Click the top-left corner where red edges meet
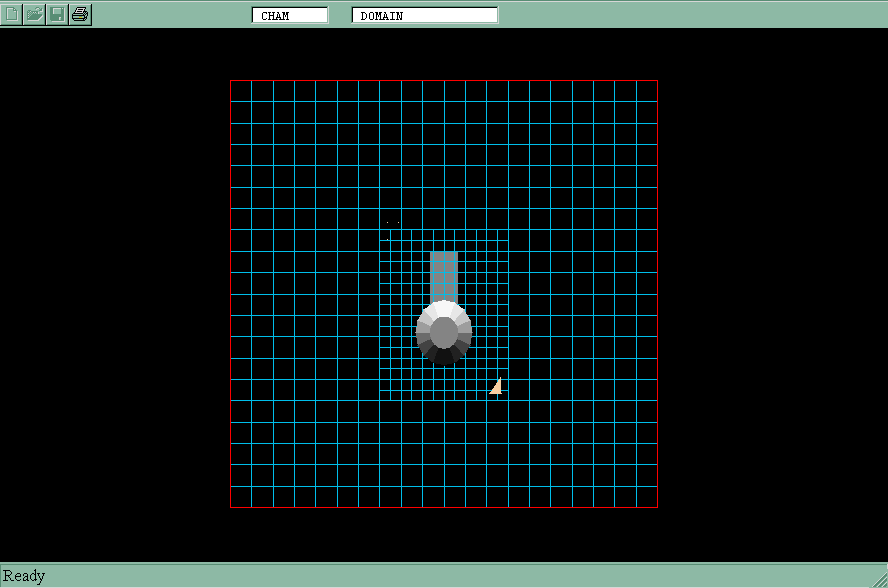 [x=231, y=80]
